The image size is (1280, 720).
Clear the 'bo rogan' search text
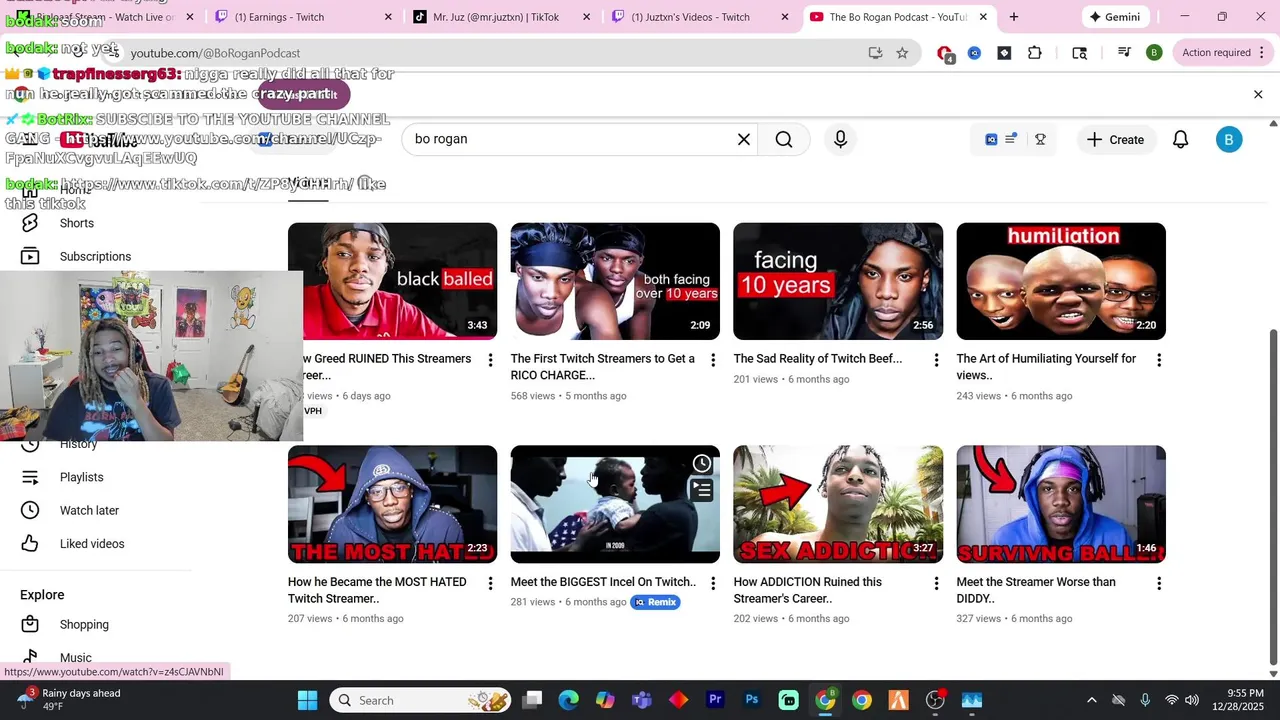coord(744,139)
